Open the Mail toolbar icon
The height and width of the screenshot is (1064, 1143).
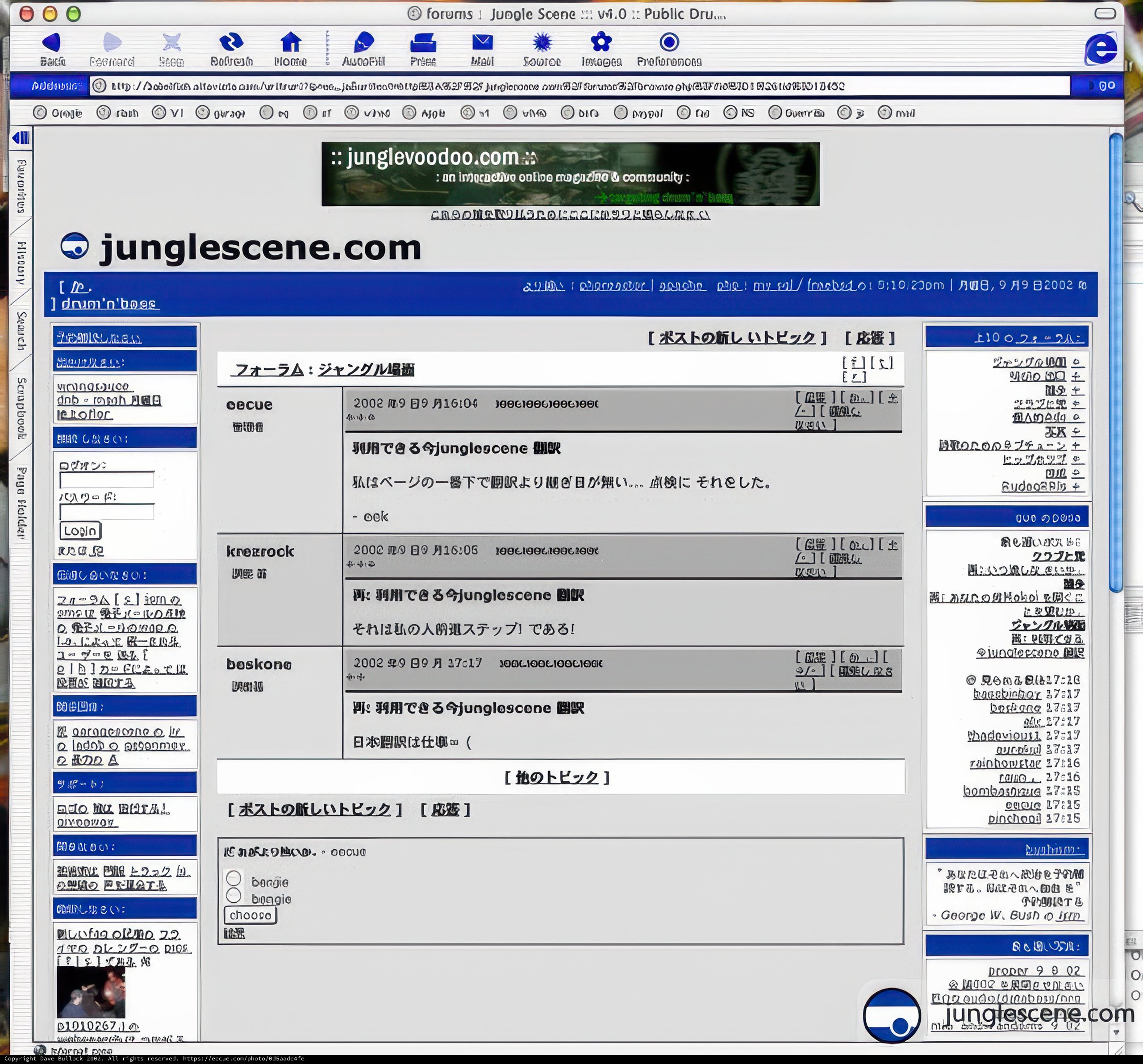[482, 42]
